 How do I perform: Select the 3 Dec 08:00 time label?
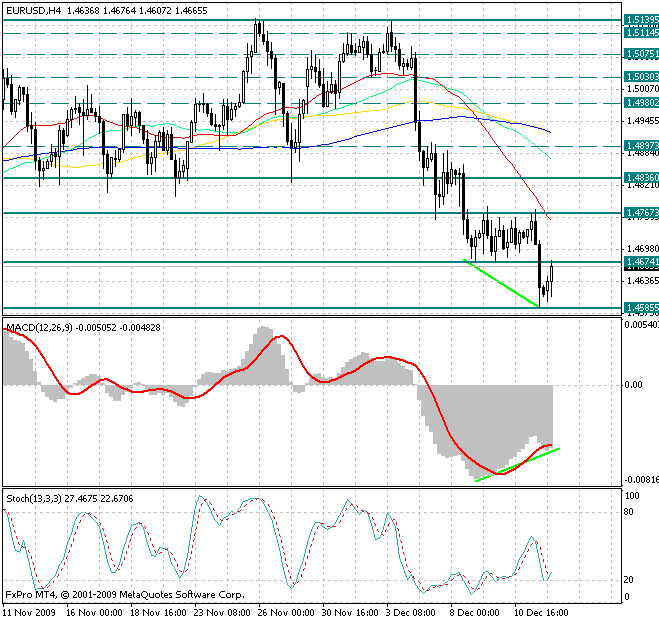411,610
